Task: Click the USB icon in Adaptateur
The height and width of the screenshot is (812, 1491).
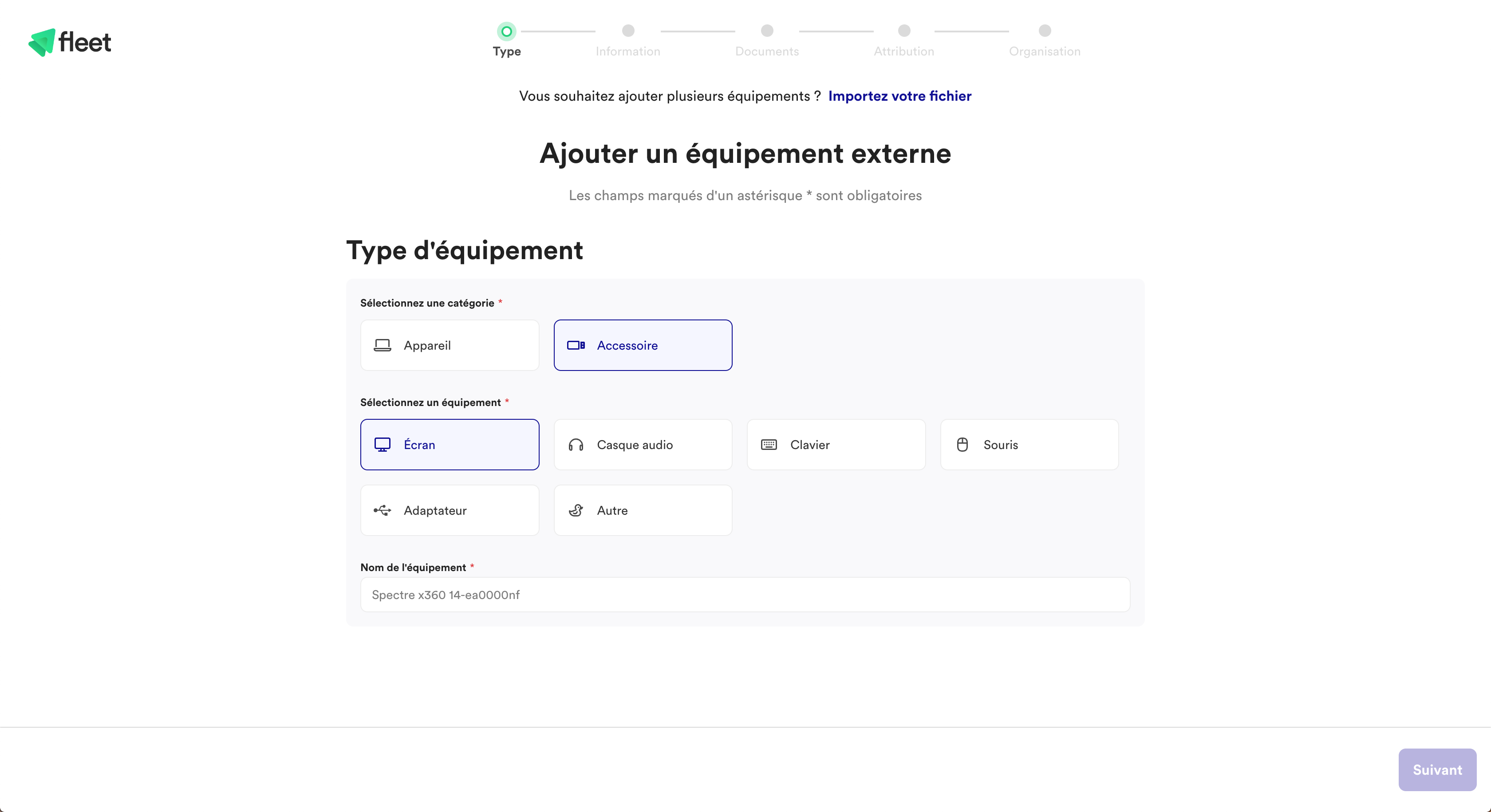Action: point(382,510)
